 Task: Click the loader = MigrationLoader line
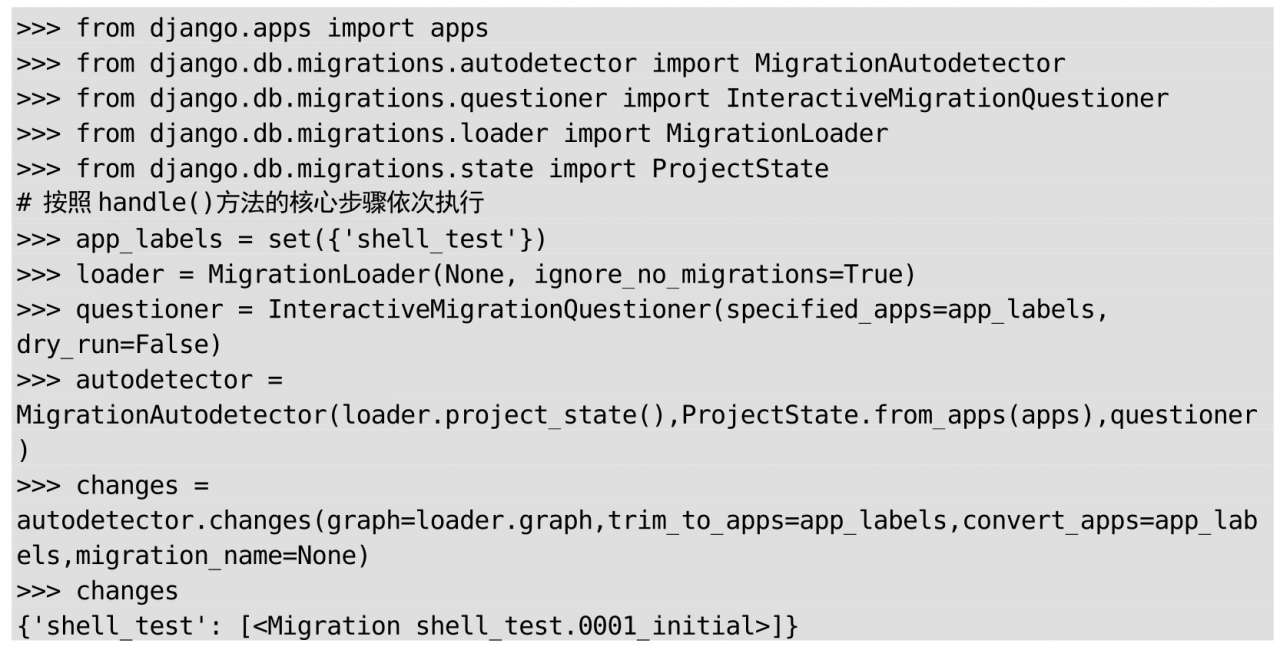[x=466, y=274]
